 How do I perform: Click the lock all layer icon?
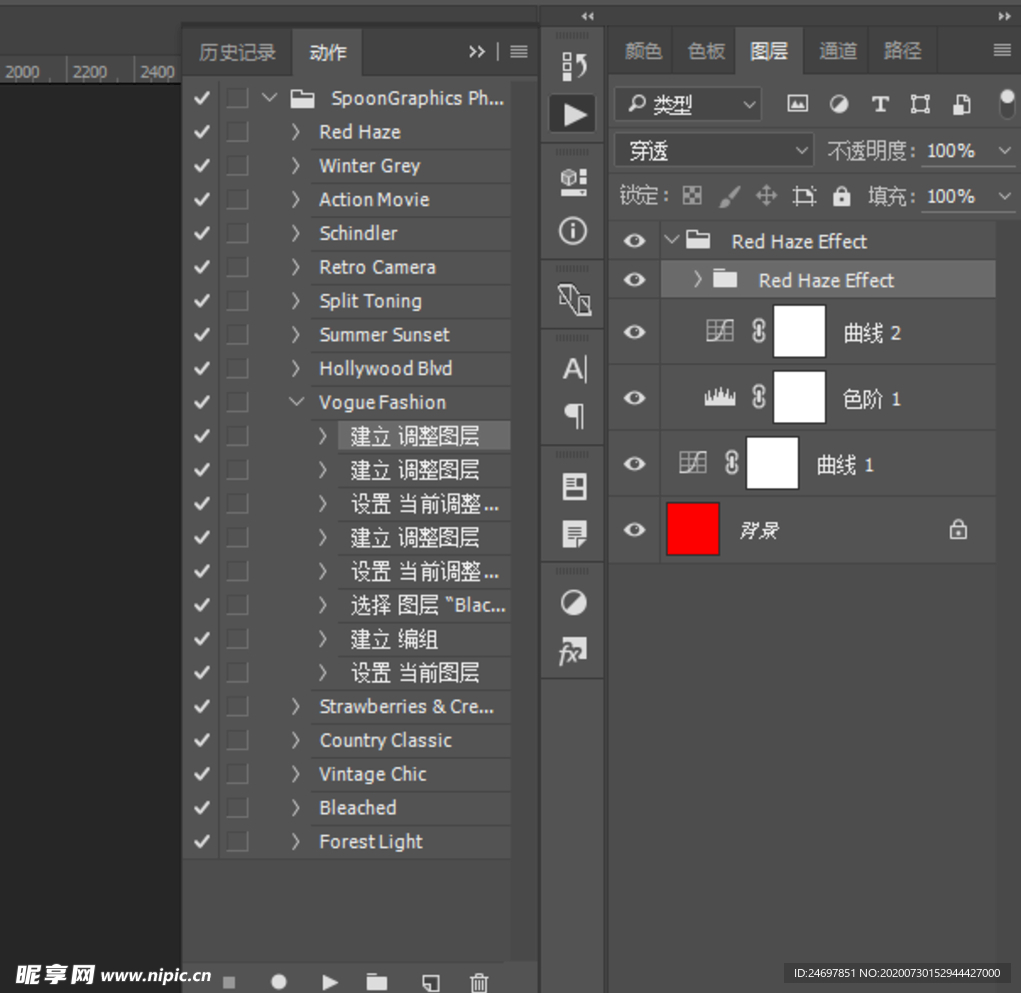click(x=842, y=196)
